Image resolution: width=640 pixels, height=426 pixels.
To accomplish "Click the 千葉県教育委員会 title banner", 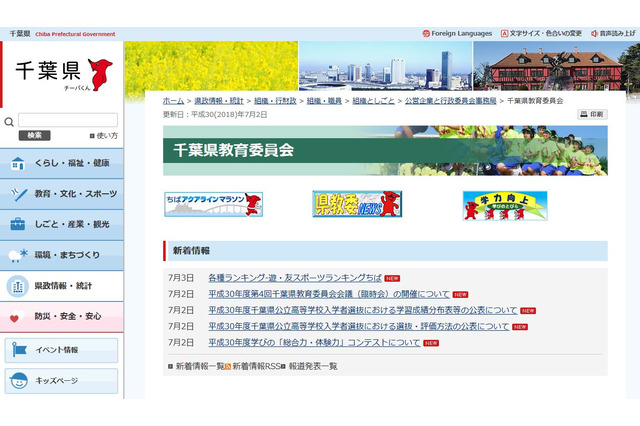I will [x=385, y=151].
